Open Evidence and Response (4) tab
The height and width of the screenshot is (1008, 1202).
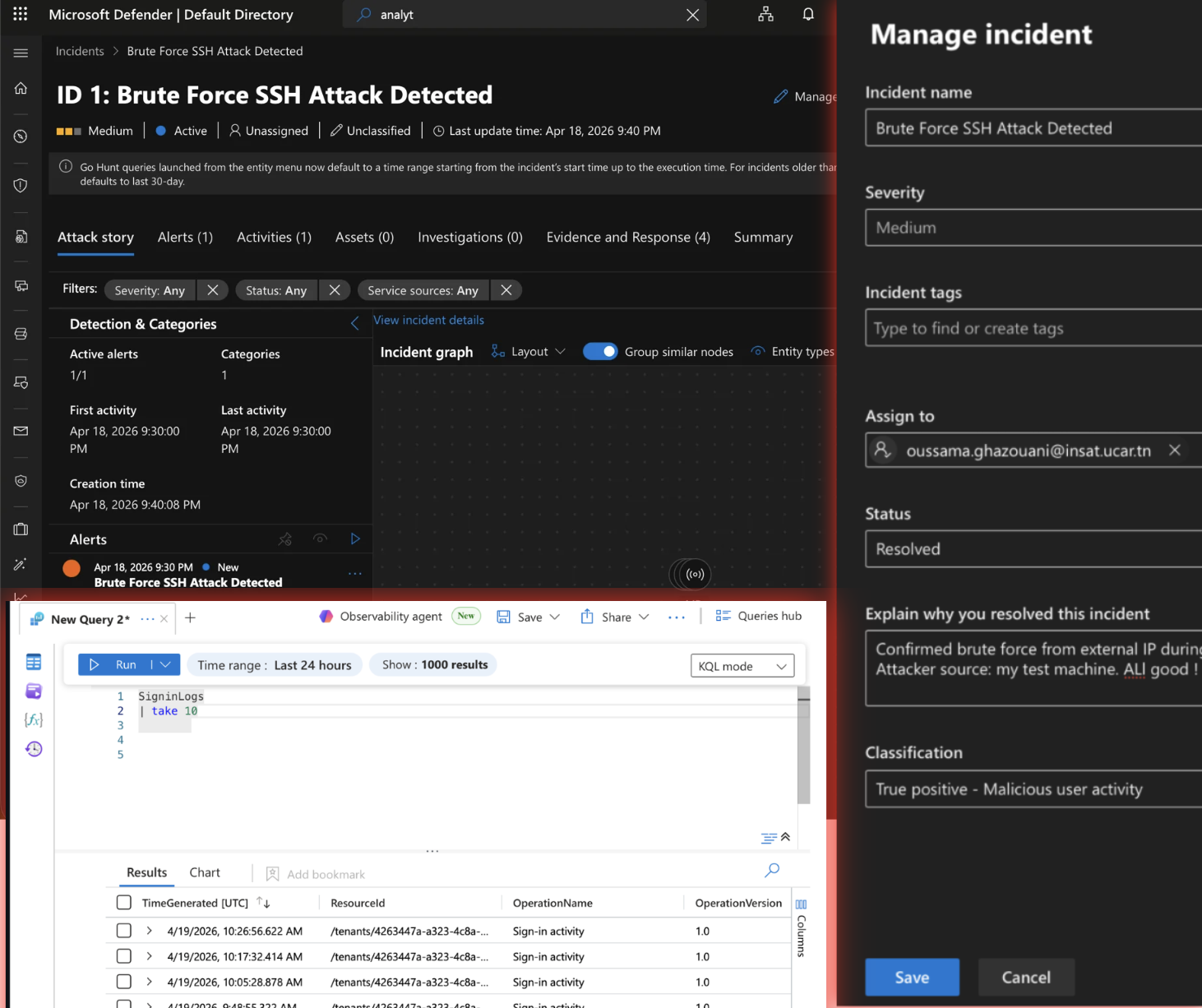[628, 237]
